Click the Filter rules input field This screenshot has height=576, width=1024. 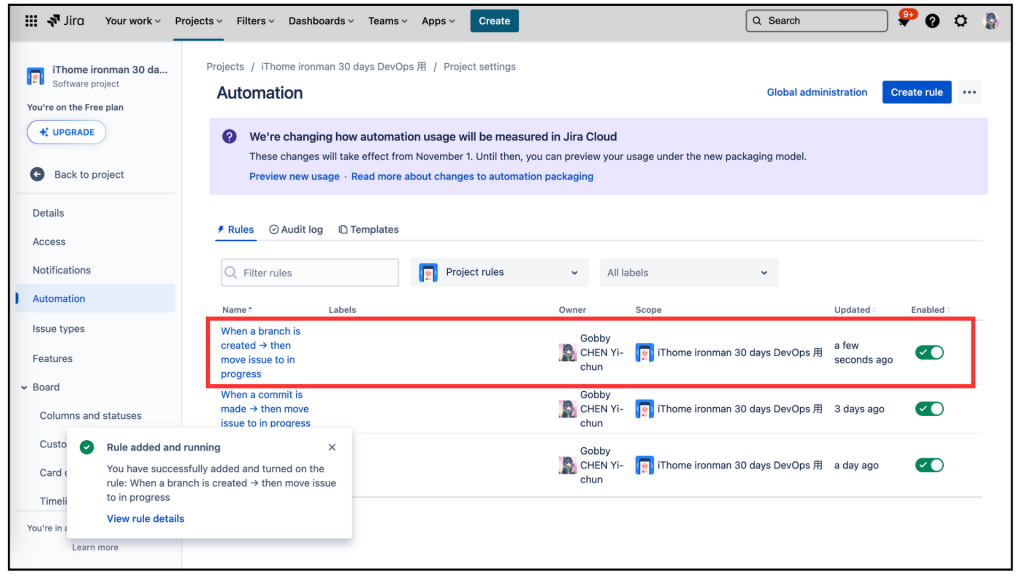(x=310, y=272)
